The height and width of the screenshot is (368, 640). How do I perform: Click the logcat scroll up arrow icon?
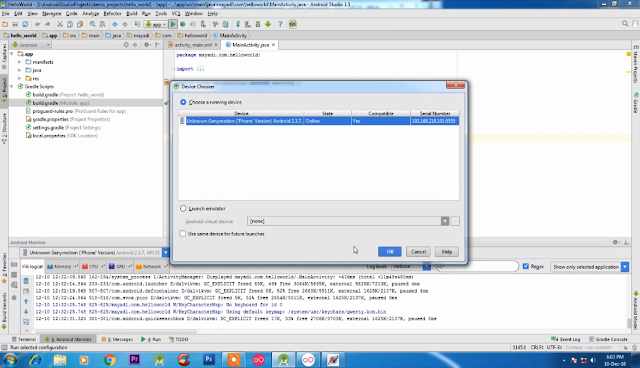point(26,301)
